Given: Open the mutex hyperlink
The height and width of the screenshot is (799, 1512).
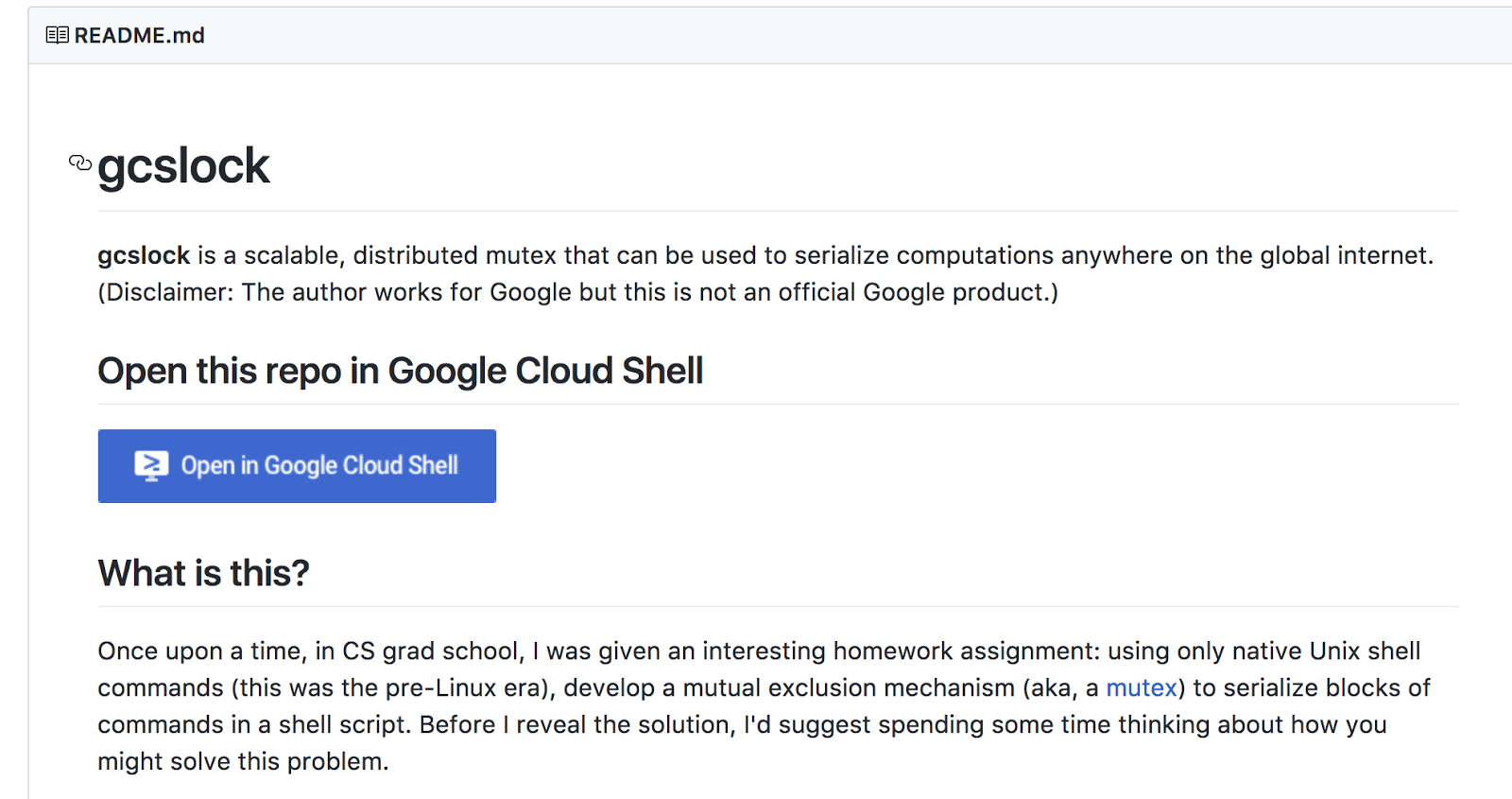Looking at the screenshot, I should pos(1142,687).
